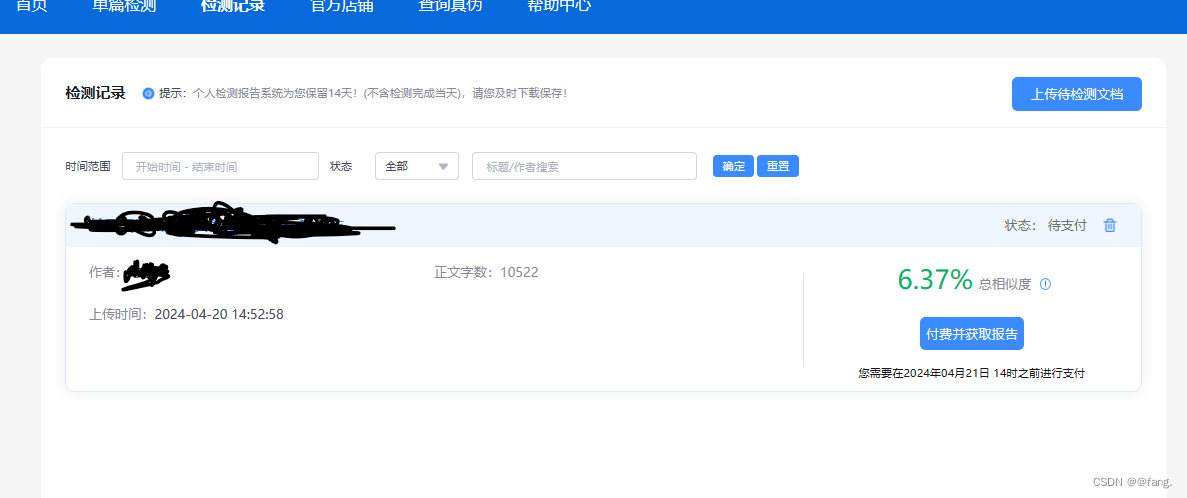This screenshot has width=1187, height=498.
Task: Open the 状态 dropdown showing 全部
Action: 417,167
